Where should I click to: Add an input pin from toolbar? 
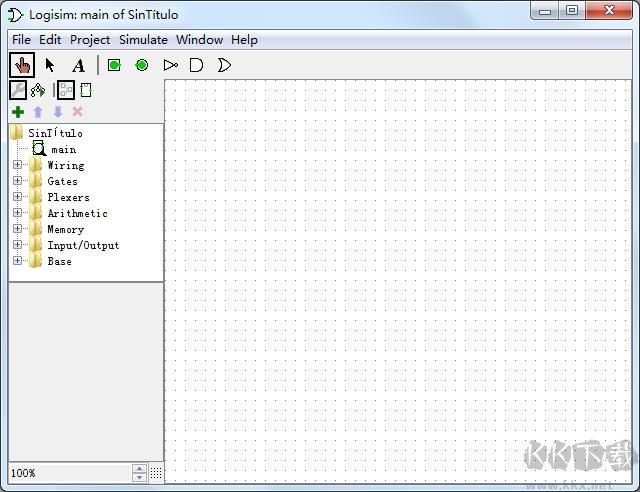(114, 65)
